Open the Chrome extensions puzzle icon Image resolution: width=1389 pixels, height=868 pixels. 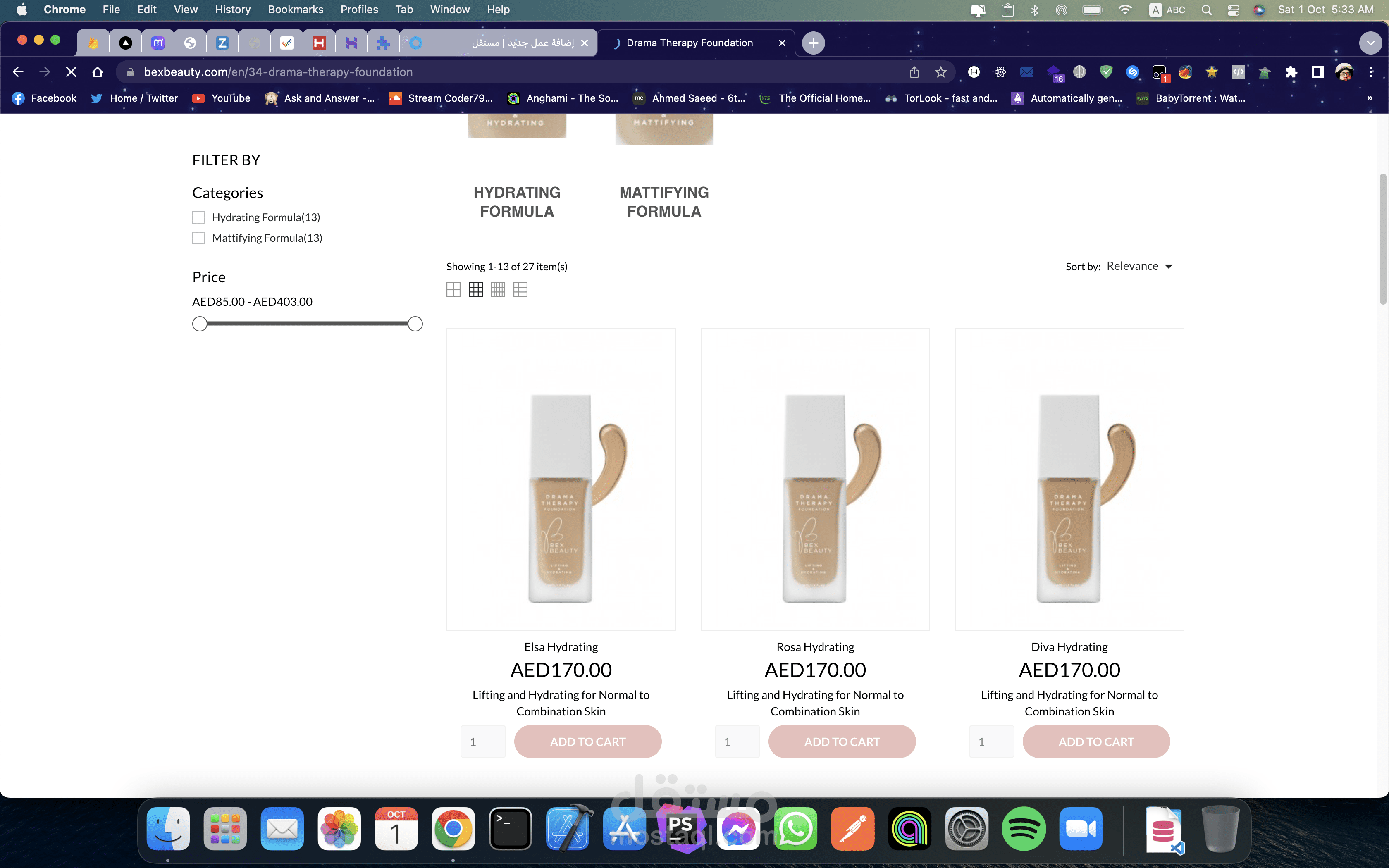[1291, 72]
